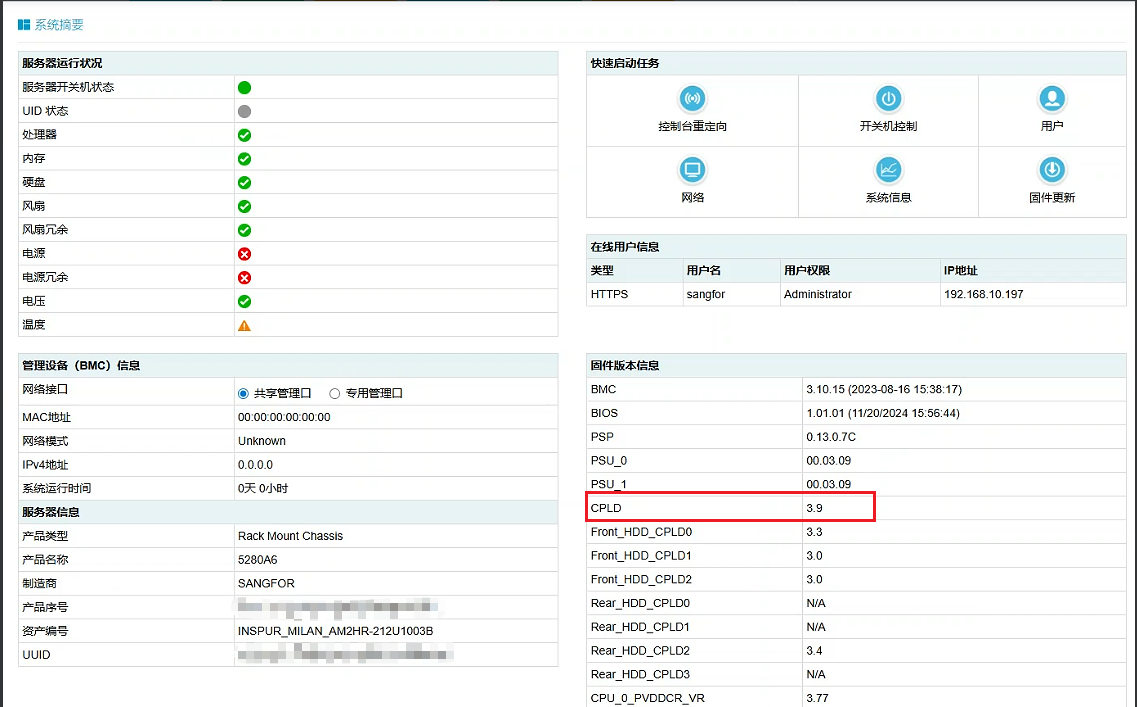Click the CPLD version value 3.9
The width and height of the screenshot is (1137, 707).
pos(814,509)
